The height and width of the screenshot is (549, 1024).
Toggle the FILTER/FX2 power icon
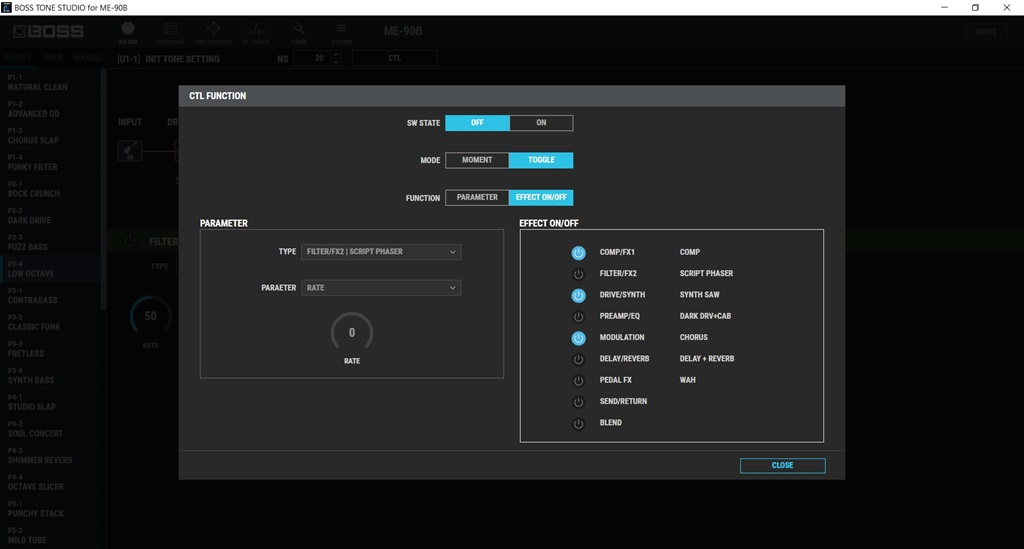pyautogui.click(x=578, y=274)
